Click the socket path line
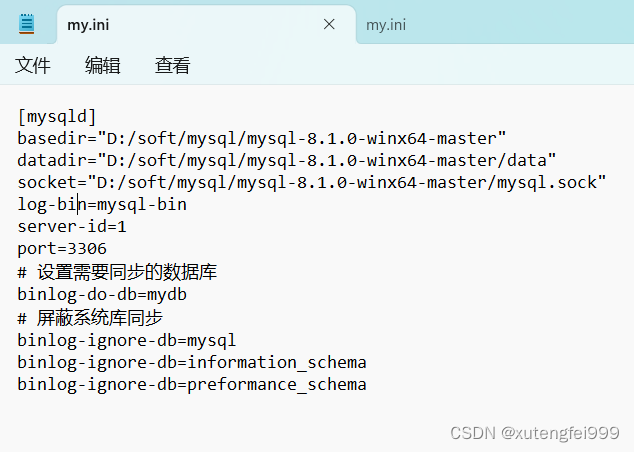Screen dimensions: 634x452 point(311,182)
